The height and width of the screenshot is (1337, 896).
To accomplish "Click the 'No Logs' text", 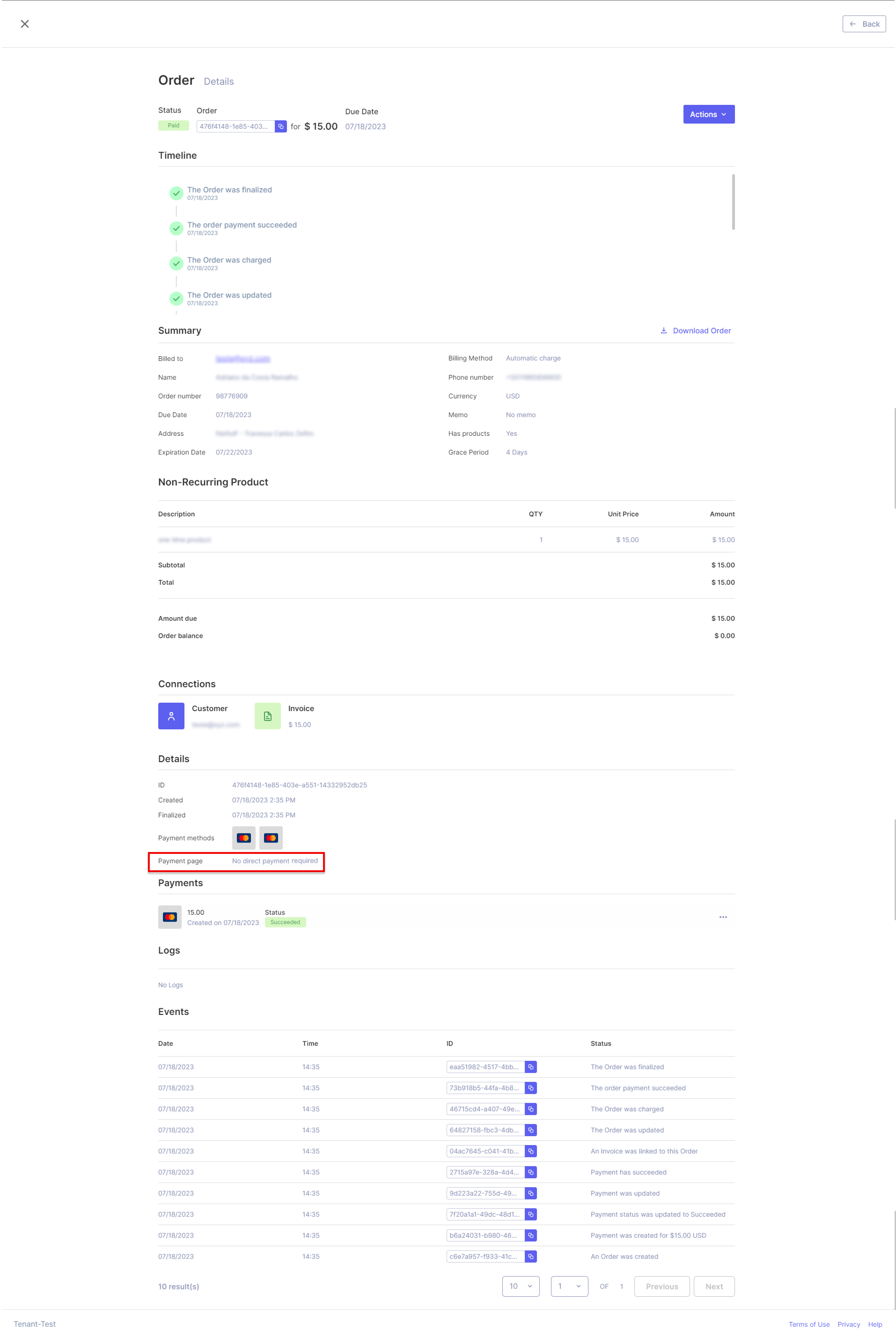I will tap(170, 984).
